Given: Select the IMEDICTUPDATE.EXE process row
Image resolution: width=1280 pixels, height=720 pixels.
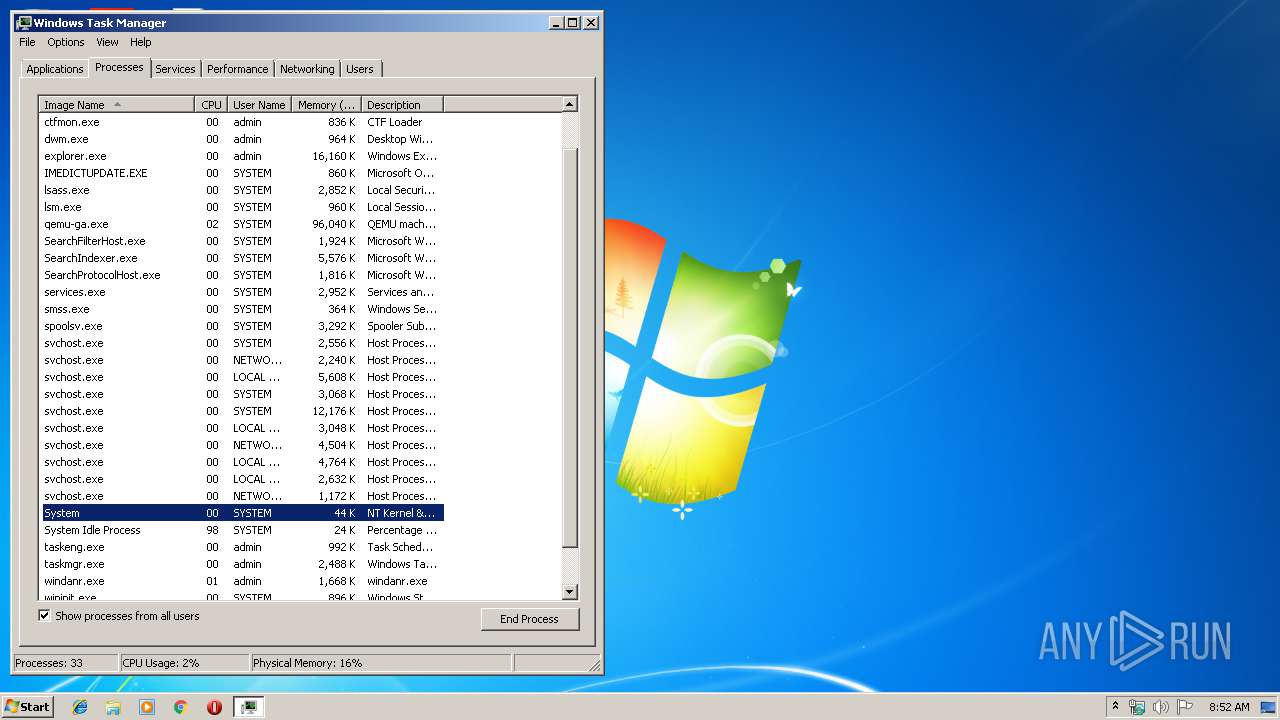Looking at the screenshot, I should coord(241,173).
